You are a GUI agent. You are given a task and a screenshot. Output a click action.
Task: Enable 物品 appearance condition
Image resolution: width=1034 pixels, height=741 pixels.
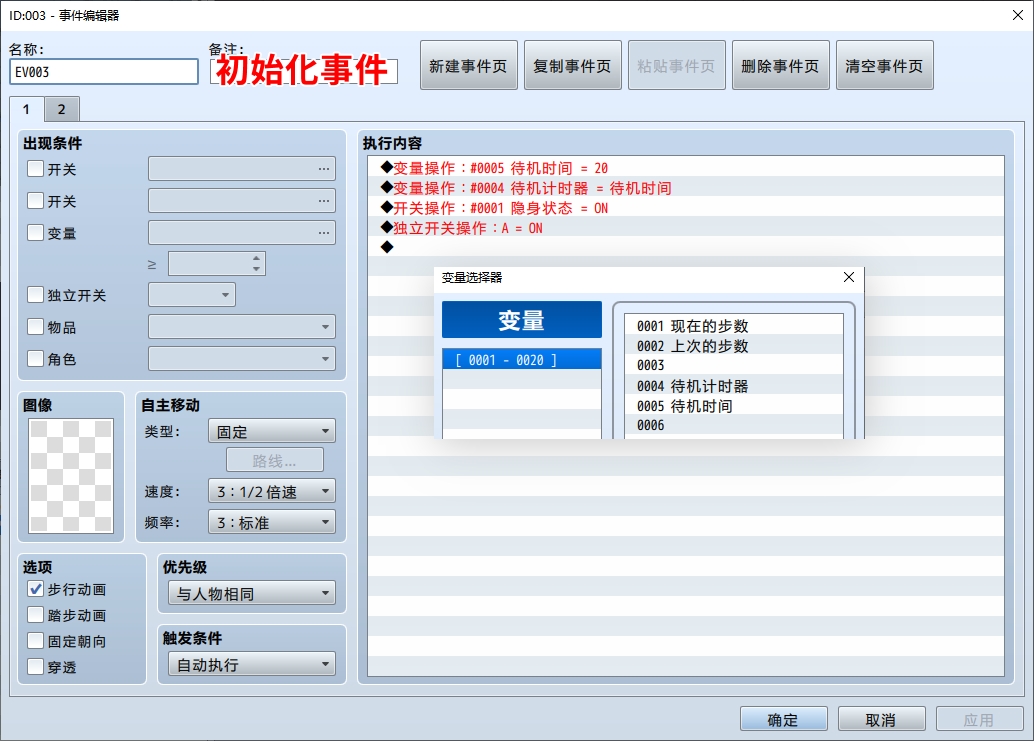click(x=36, y=326)
